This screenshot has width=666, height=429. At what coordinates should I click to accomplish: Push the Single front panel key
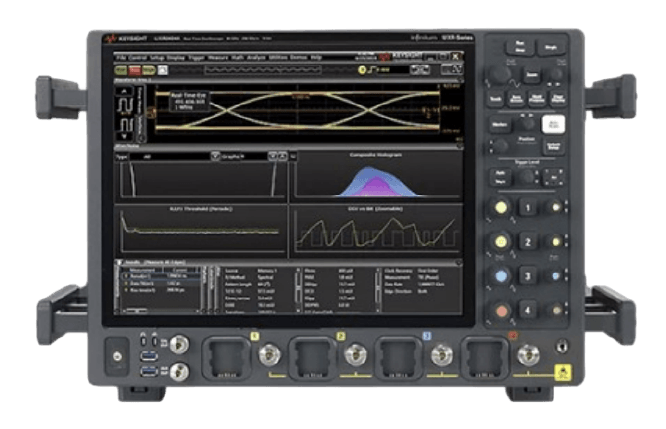[x=551, y=47]
